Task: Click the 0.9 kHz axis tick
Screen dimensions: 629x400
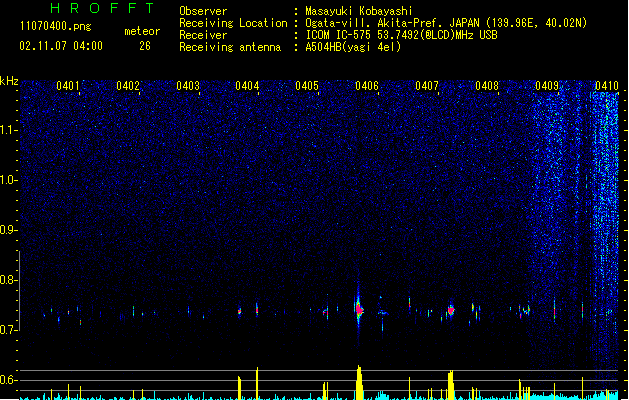Action: (8, 230)
